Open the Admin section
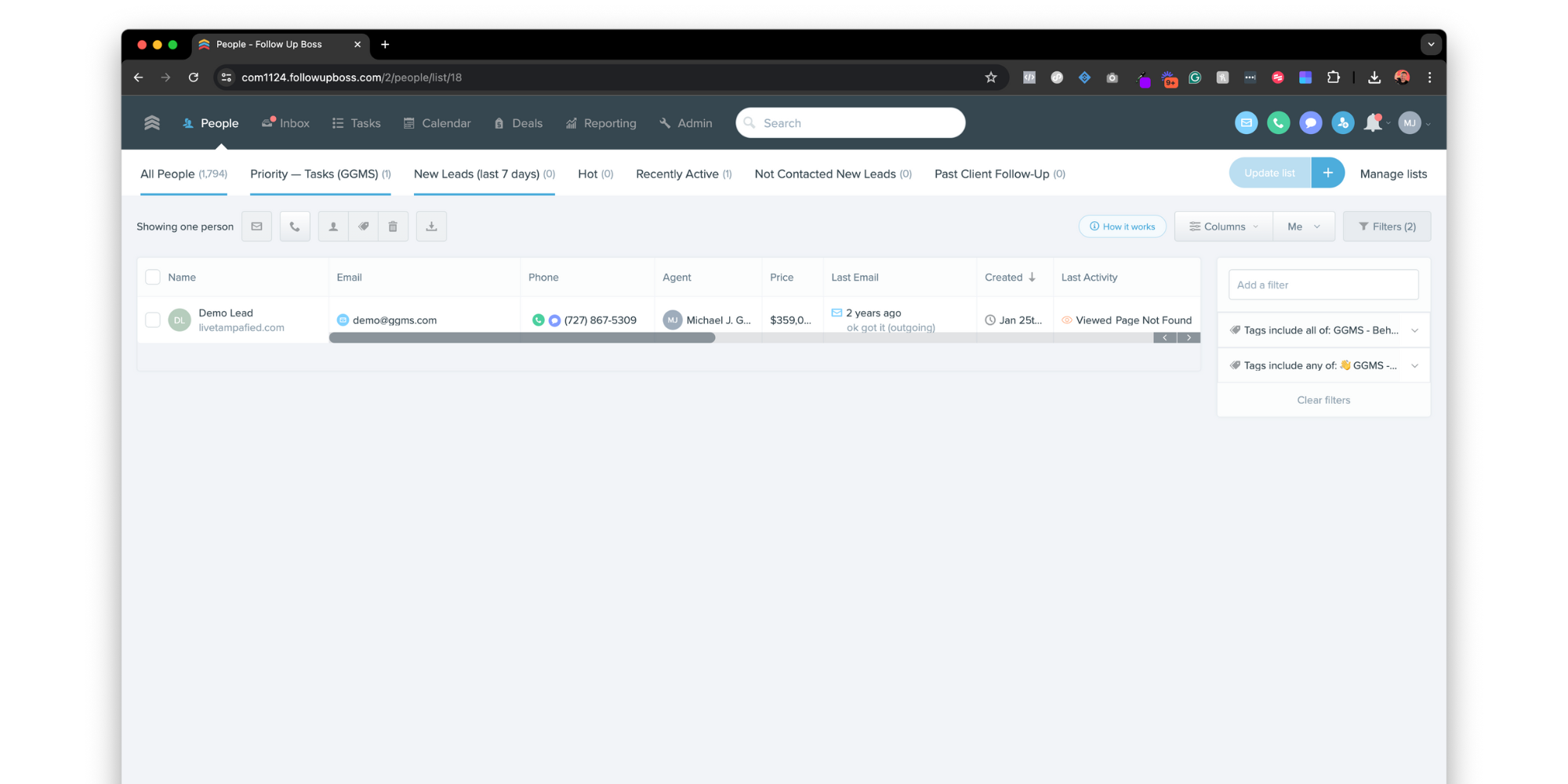The image size is (1568, 784). pos(686,123)
